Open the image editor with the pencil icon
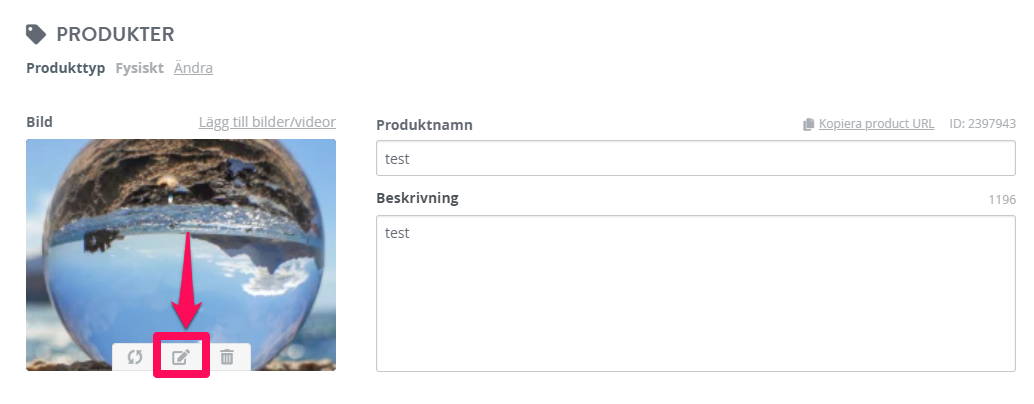The width and height of the screenshot is (1034, 404). point(181,357)
